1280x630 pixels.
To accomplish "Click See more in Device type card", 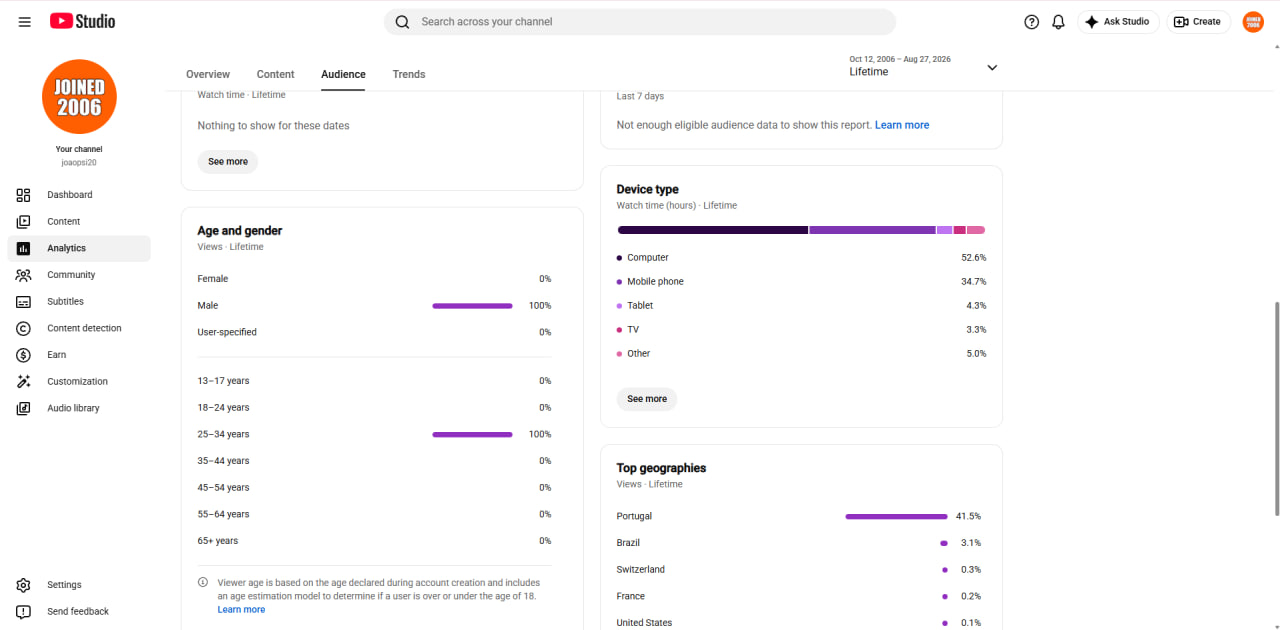I will (x=647, y=399).
